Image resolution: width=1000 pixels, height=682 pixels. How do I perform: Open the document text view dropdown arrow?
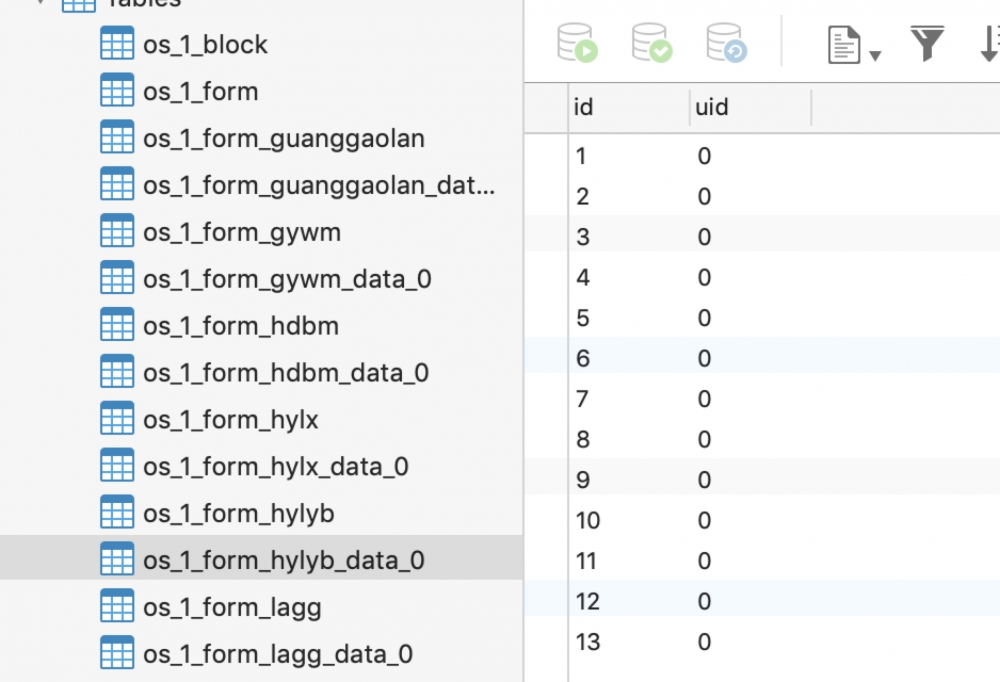[x=876, y=56]
